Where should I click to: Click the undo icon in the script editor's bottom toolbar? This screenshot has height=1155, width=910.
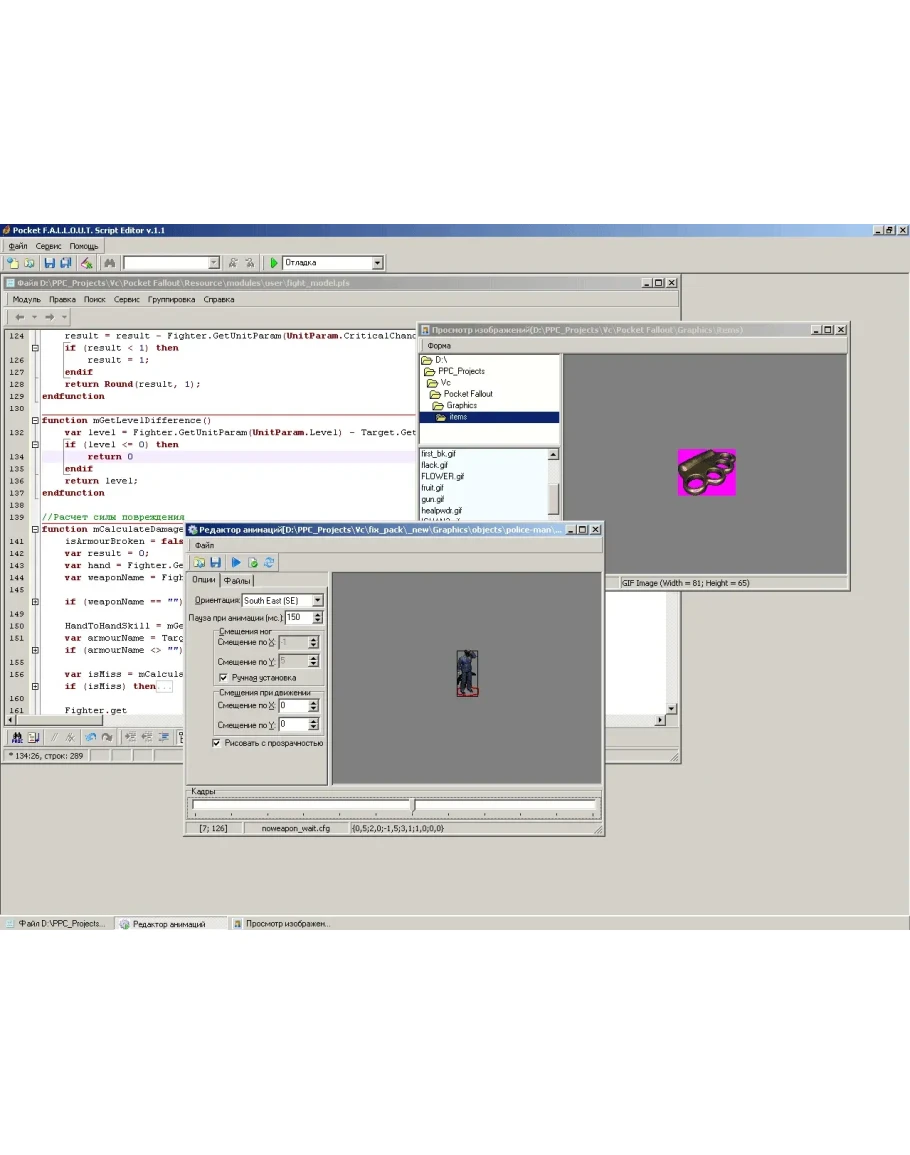[x=90, y=738]
